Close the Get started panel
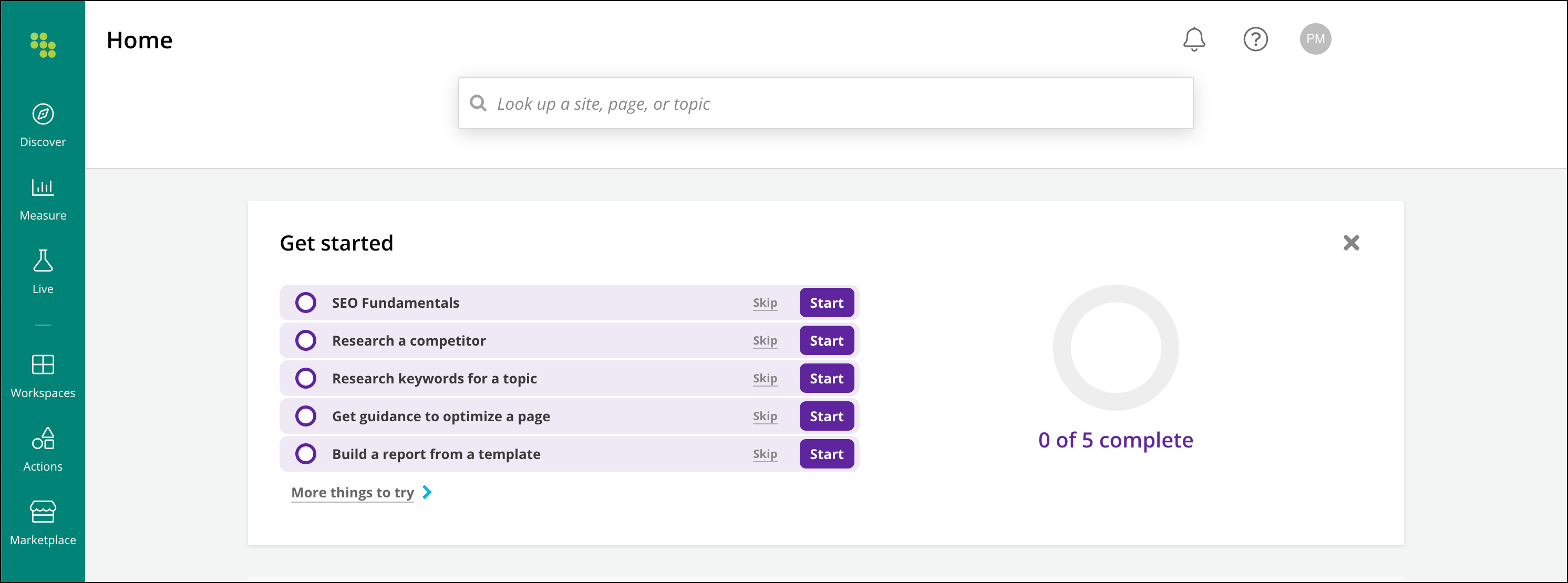The height and width of the screenshot is (583, 1568). (1352, 243)
